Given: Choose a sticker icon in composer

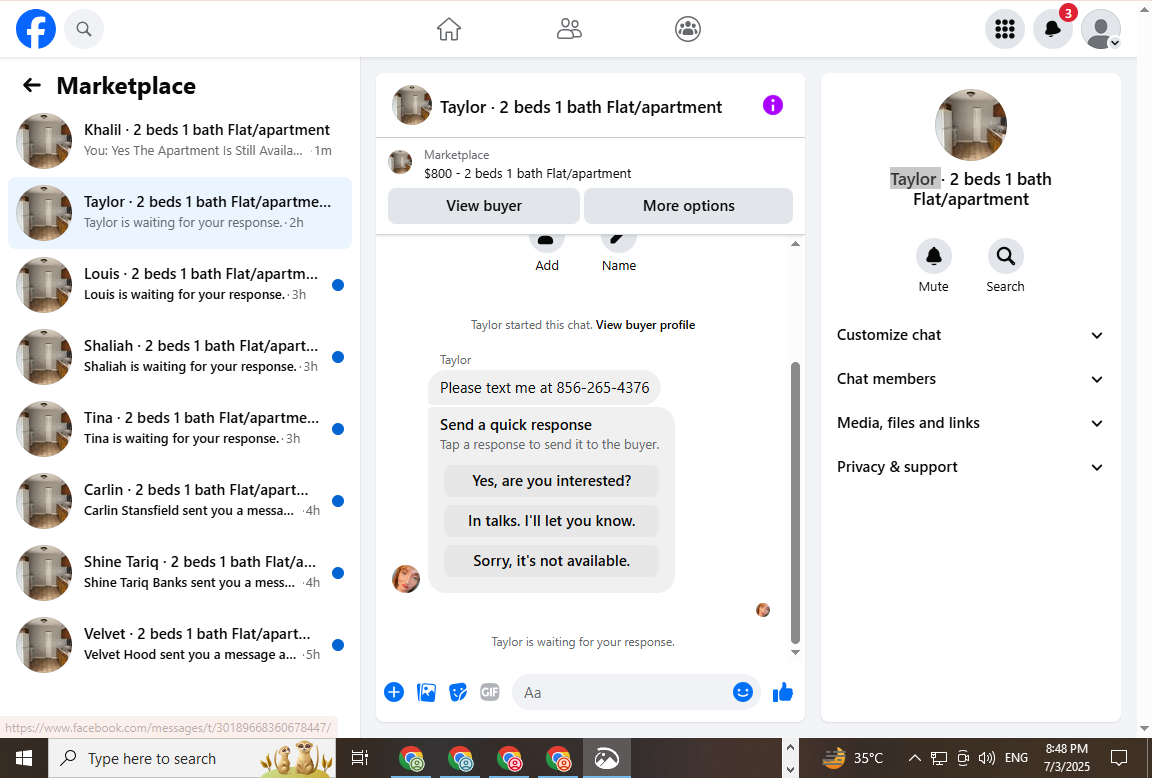Looking at the screenshot, I should pyautogui.click(x=458, y=692).
